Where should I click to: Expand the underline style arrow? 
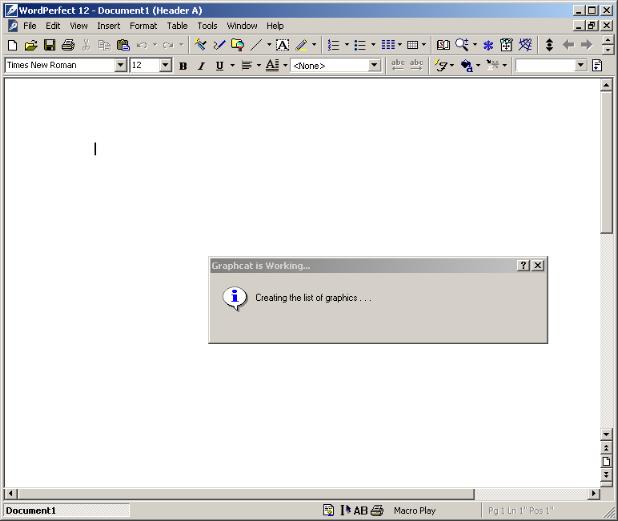pos(233,65)
